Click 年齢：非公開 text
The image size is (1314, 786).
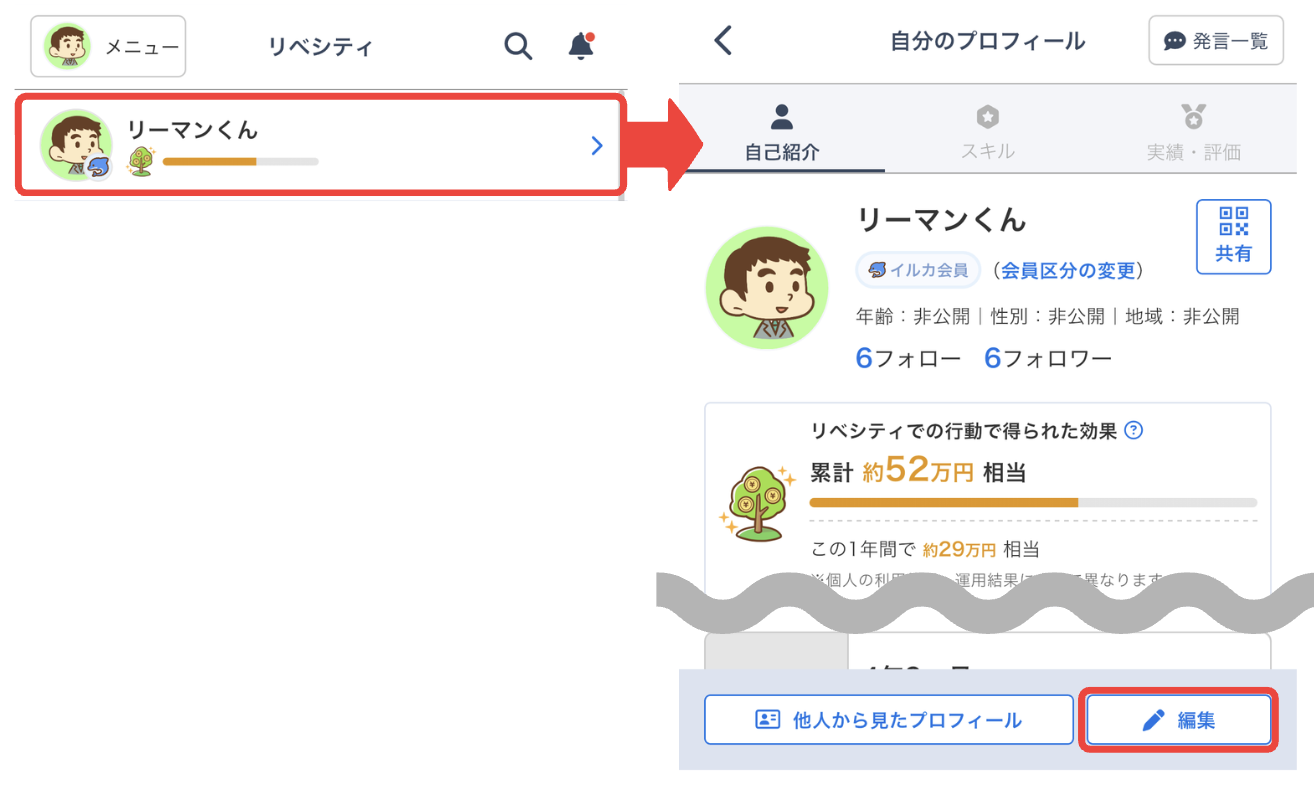coord(913,317)
